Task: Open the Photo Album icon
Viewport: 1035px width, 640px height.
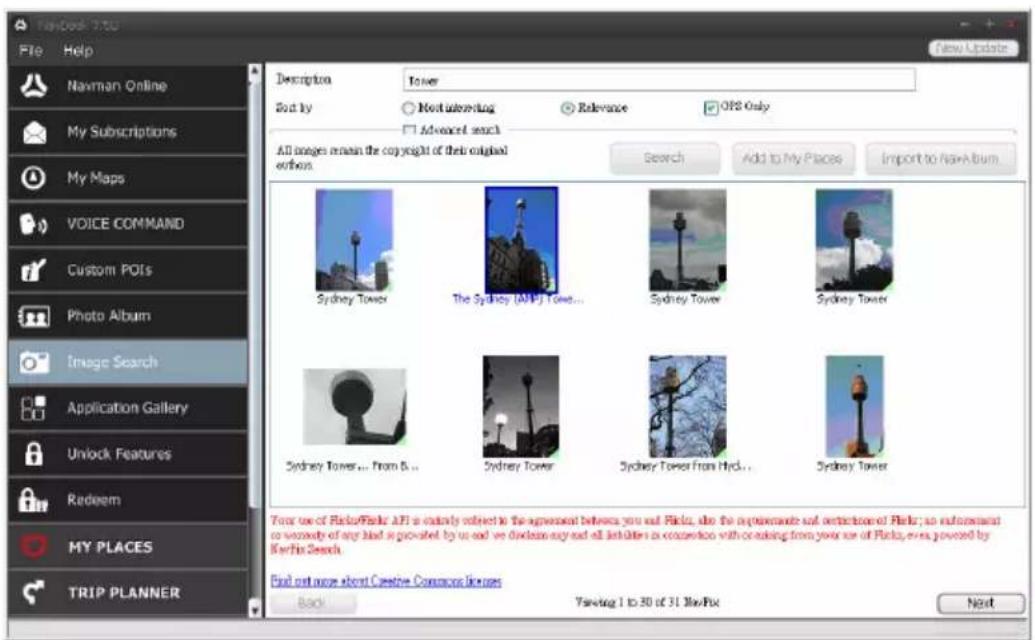Action: (34, 316)
